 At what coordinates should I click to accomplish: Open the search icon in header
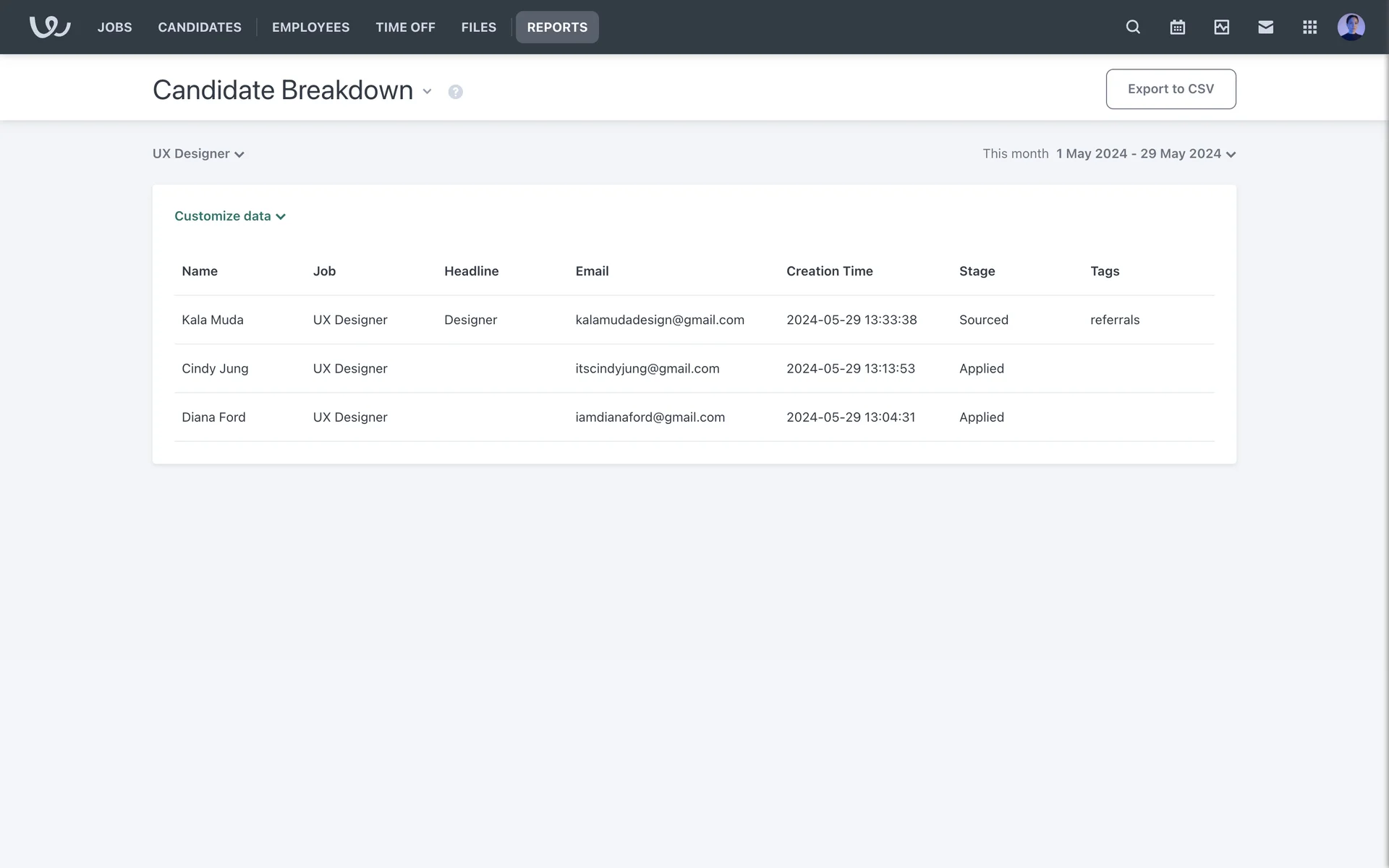1133,27
